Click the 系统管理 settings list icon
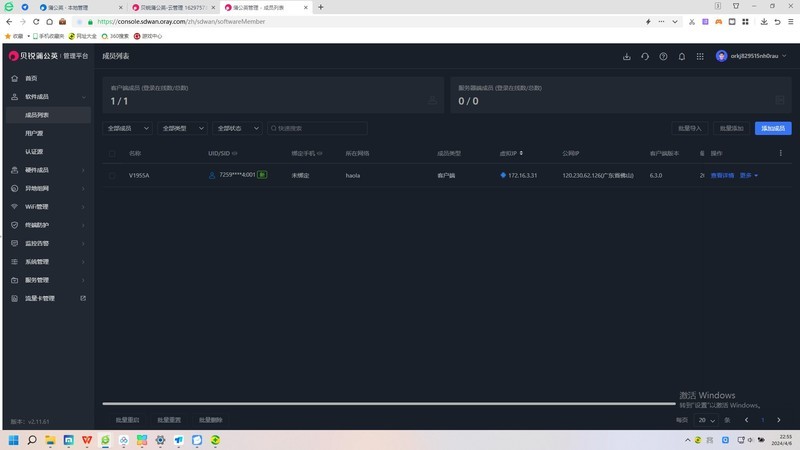 point(14,262)
